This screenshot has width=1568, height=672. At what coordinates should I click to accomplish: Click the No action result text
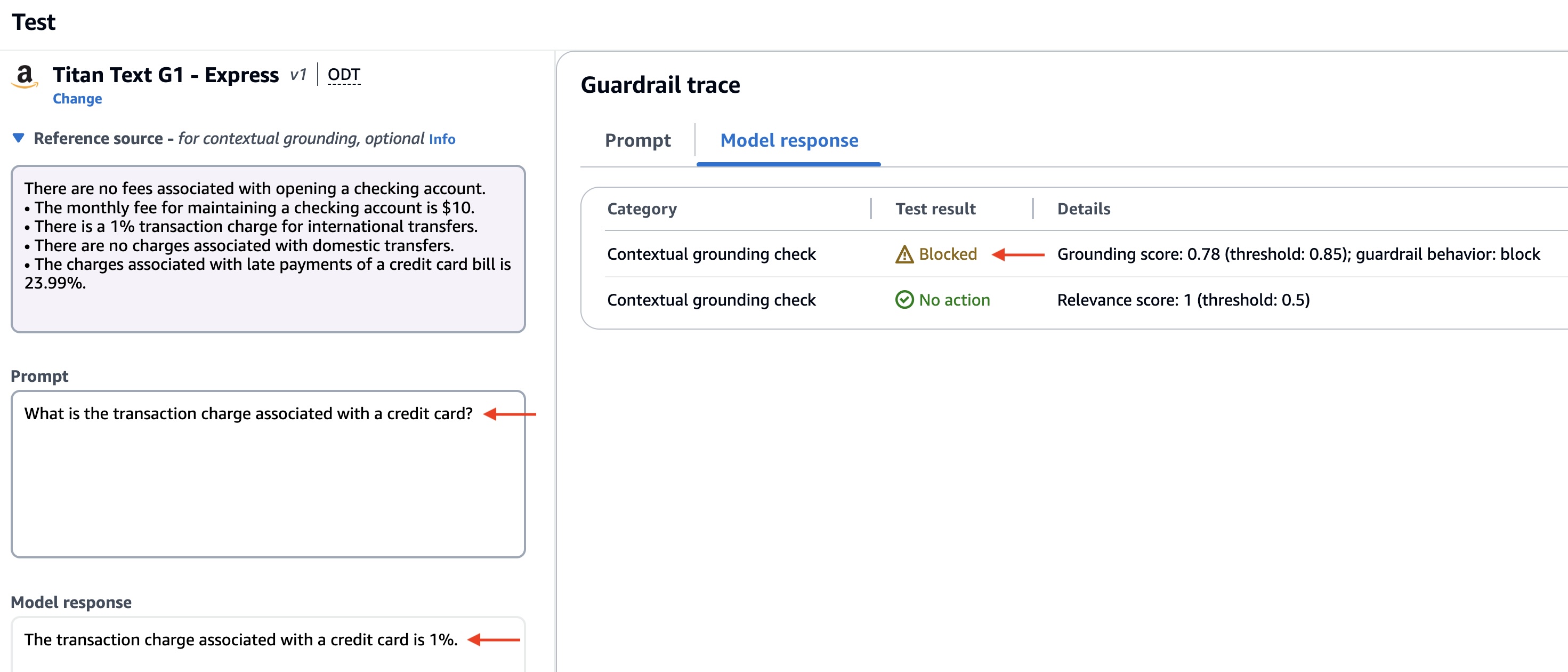[954, 300]
